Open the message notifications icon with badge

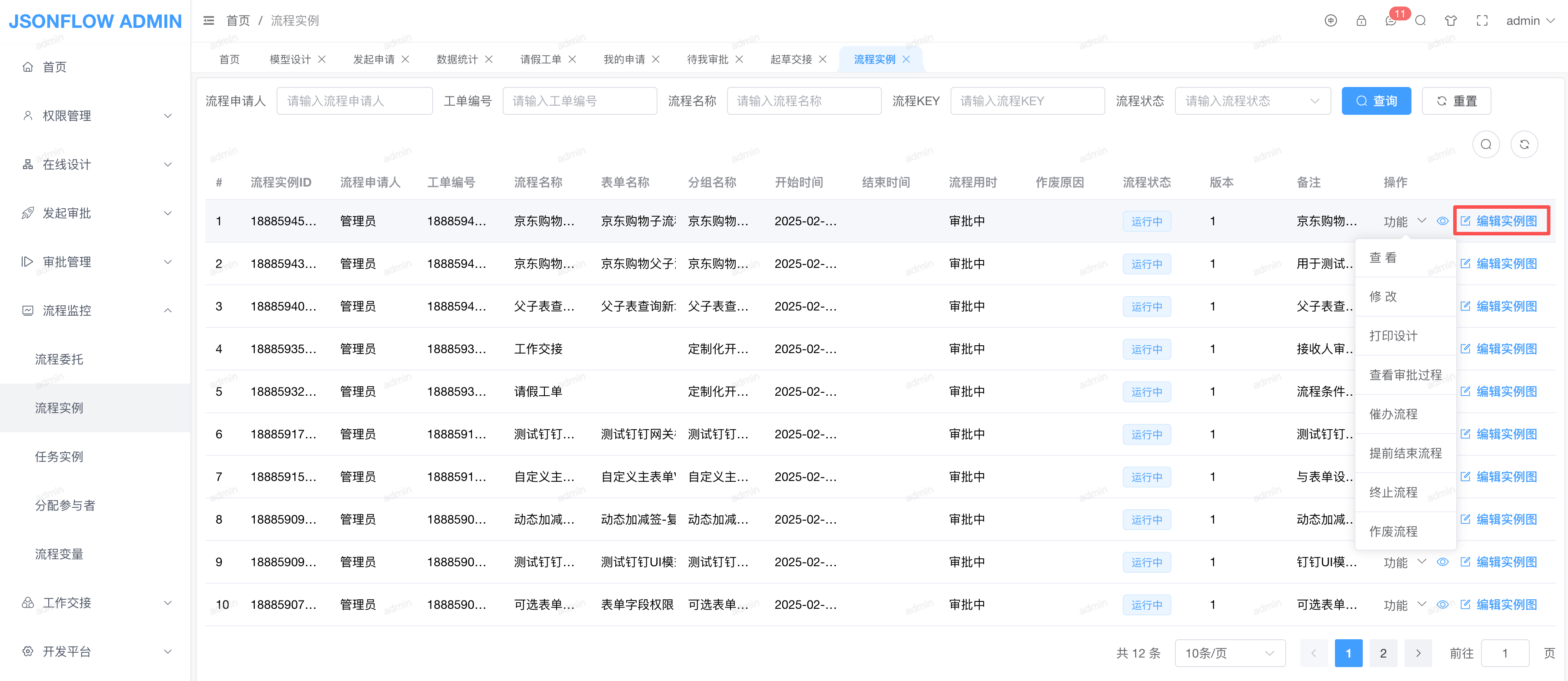1391,21
